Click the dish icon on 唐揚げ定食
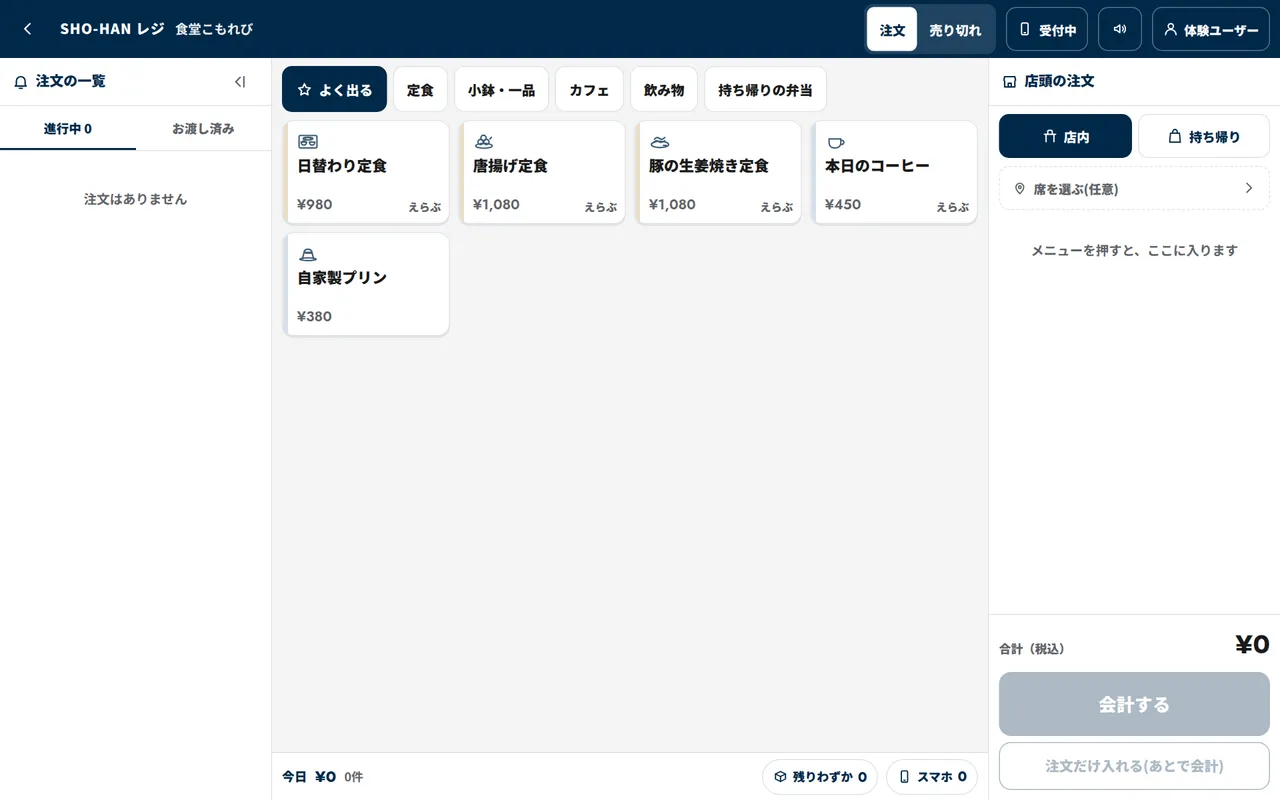Image resolution: width=1280 pixels, height=800 pixels. [x=484, y=142]
